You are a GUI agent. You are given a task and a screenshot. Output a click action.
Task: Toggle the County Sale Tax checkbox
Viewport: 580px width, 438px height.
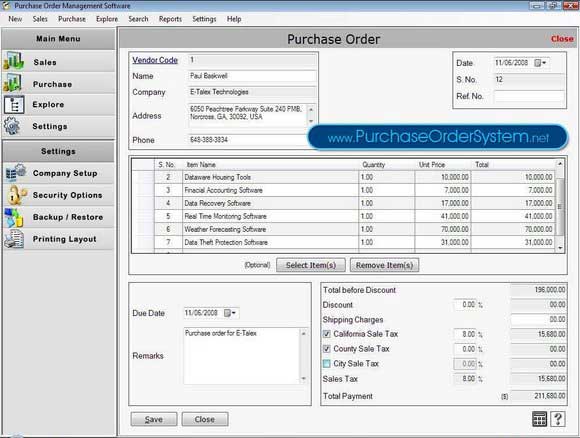pyautogui.click(x=327, y=349)
